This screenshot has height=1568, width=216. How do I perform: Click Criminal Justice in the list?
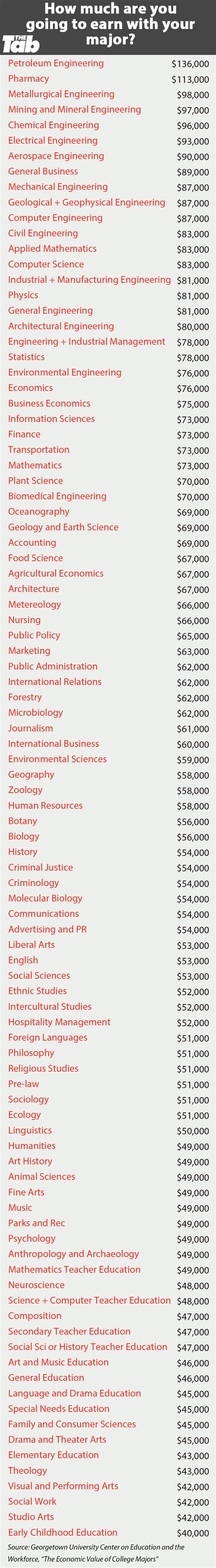click(x=40, y=868)
